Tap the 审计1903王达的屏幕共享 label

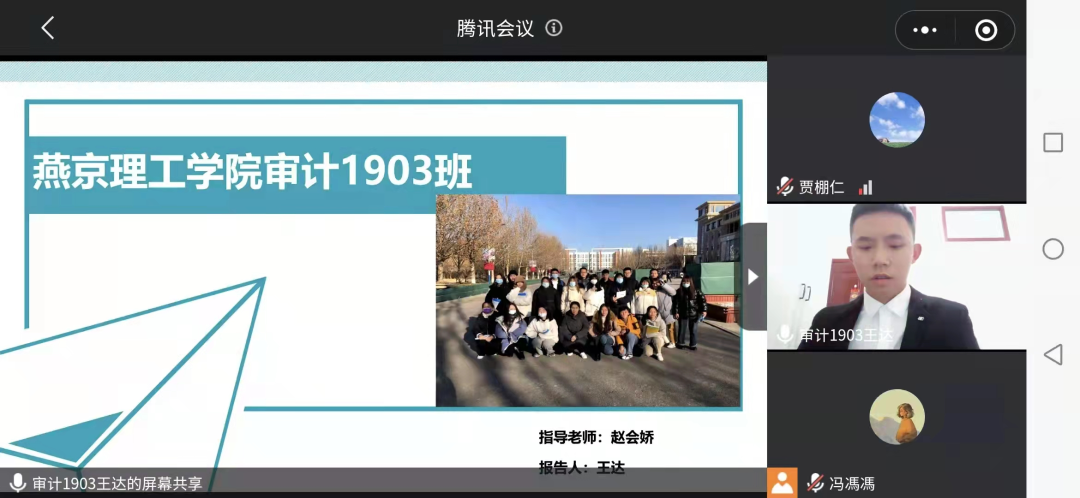(117, 483)
